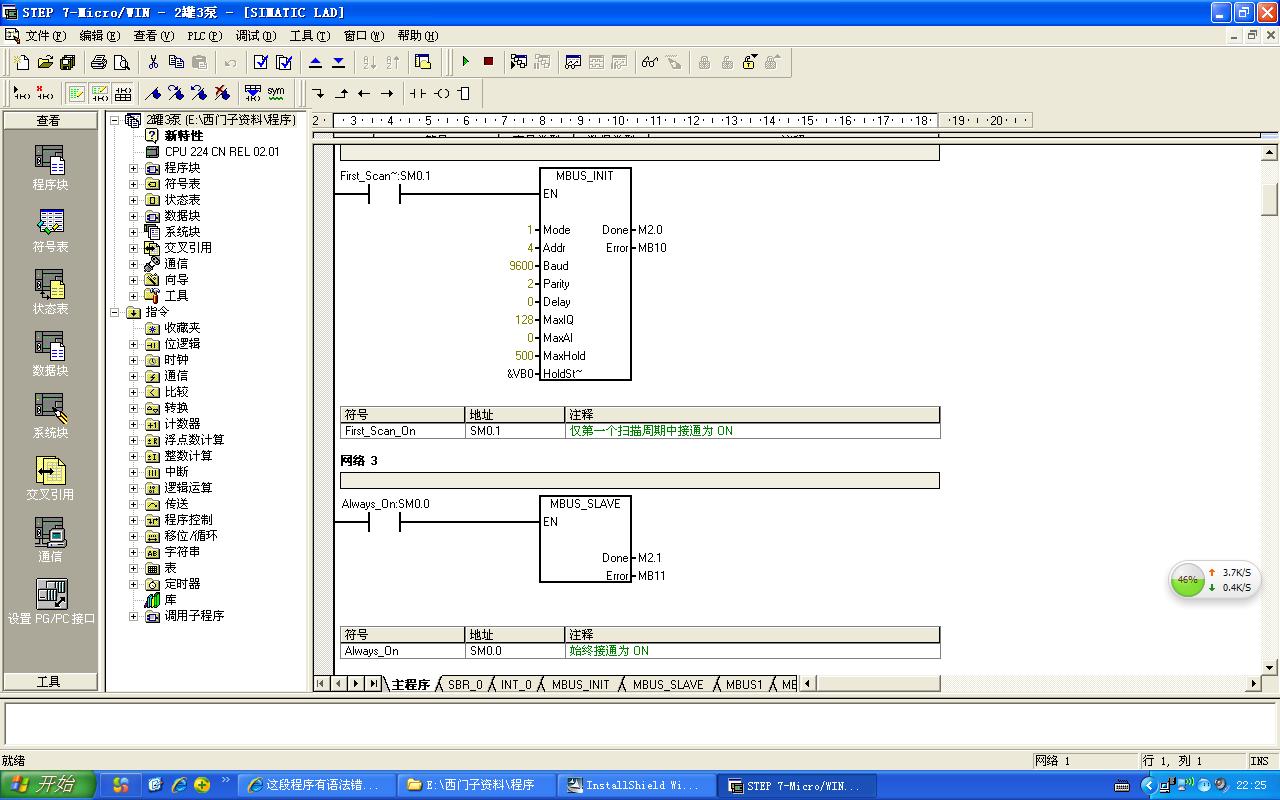Image resolution: width=1280 pixels, height=800 pixels.
Task: Compile the current program block
Action: [261, 62]
